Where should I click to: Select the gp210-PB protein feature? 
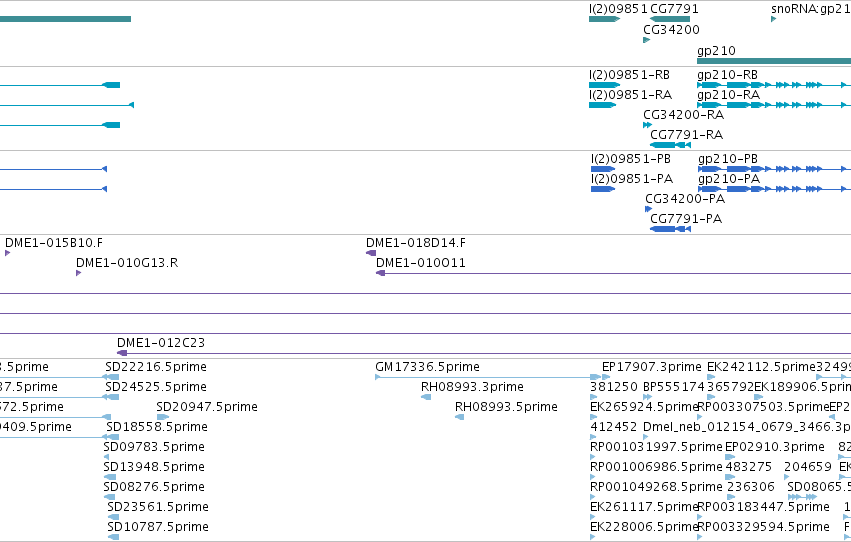point(774,169)
